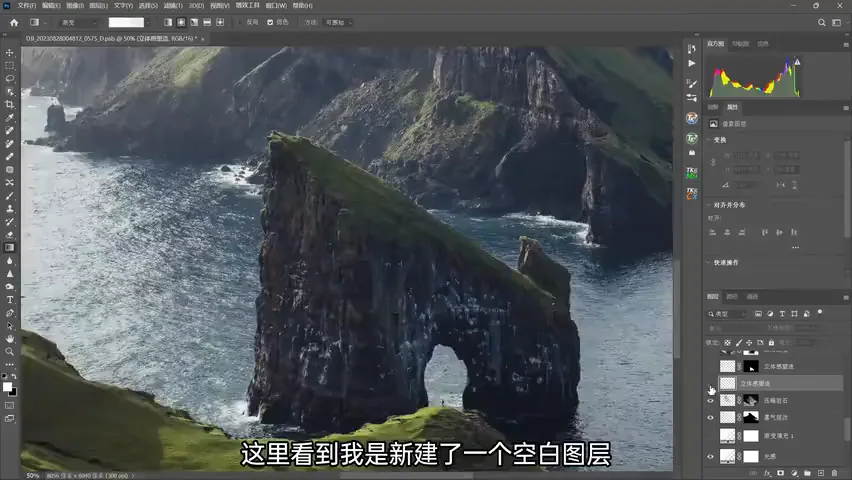Image resolution: width=852 pixels, height=480 pixels.
Task: Open the Brush Settings panel icon
Action: pyautogui.click(x=692, y=83)
